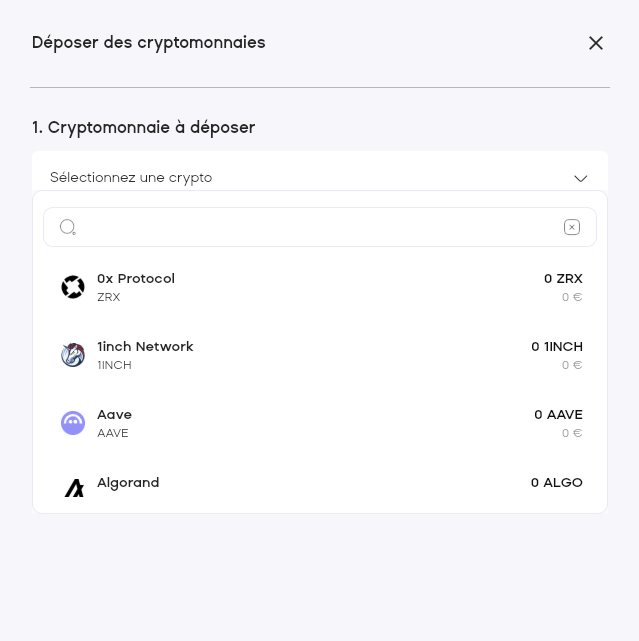Click the 0 ZRX balance amount
Viewport: 639px width, 641px height.
tap(563, 279)
